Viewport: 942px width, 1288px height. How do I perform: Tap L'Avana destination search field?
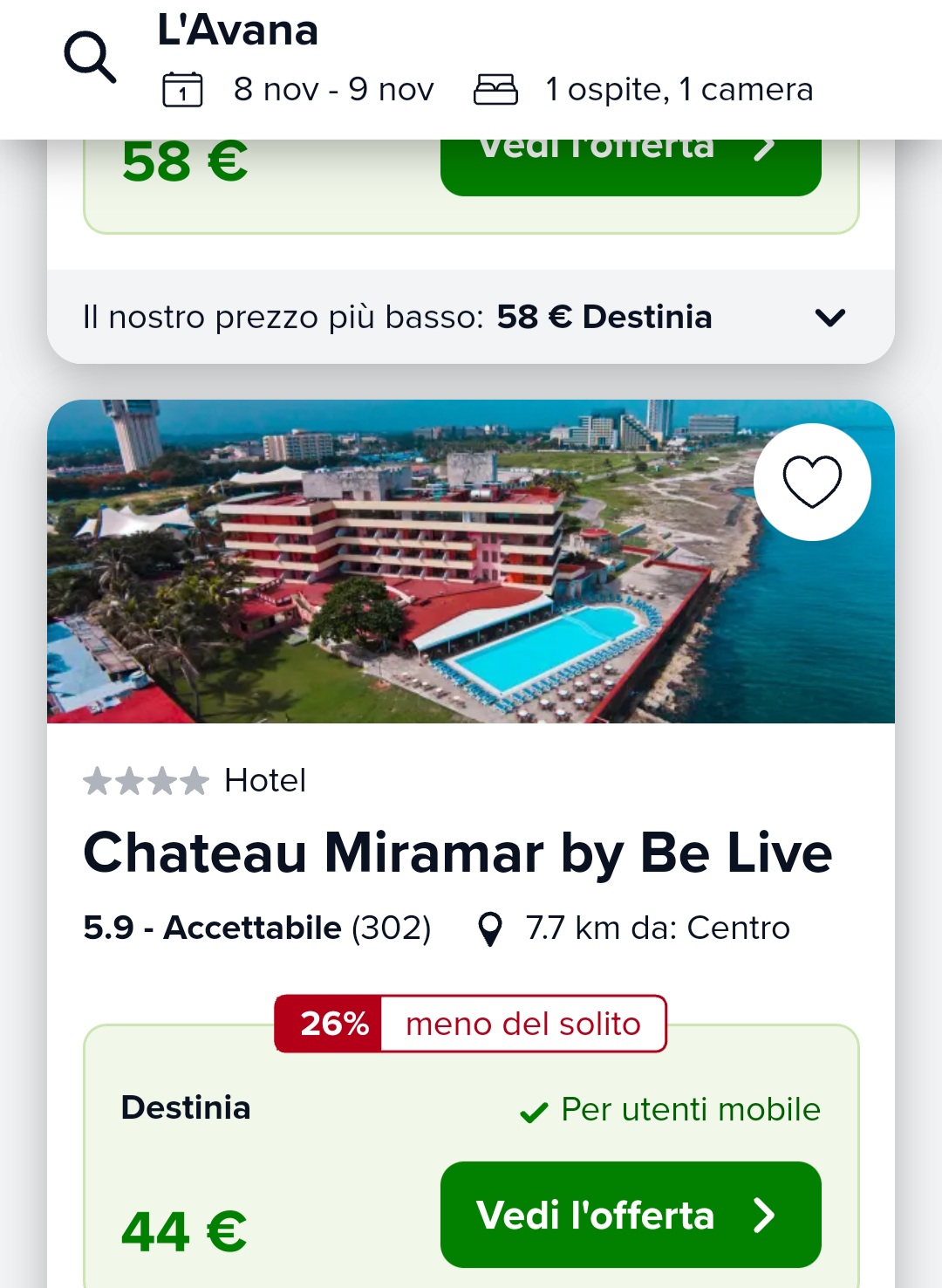pos(237,31)
